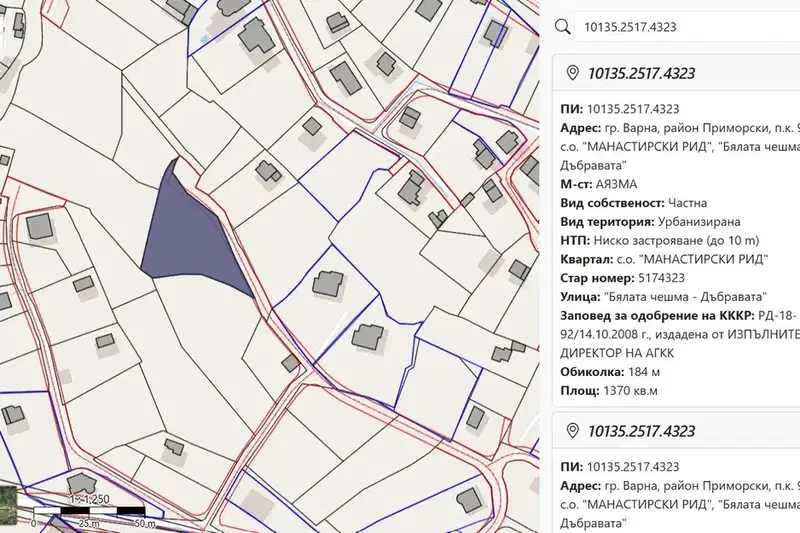This screenshot has height=533, width=800.
Task: Focus the search field containing 10135.2517.4323
Action: [687, 27]
